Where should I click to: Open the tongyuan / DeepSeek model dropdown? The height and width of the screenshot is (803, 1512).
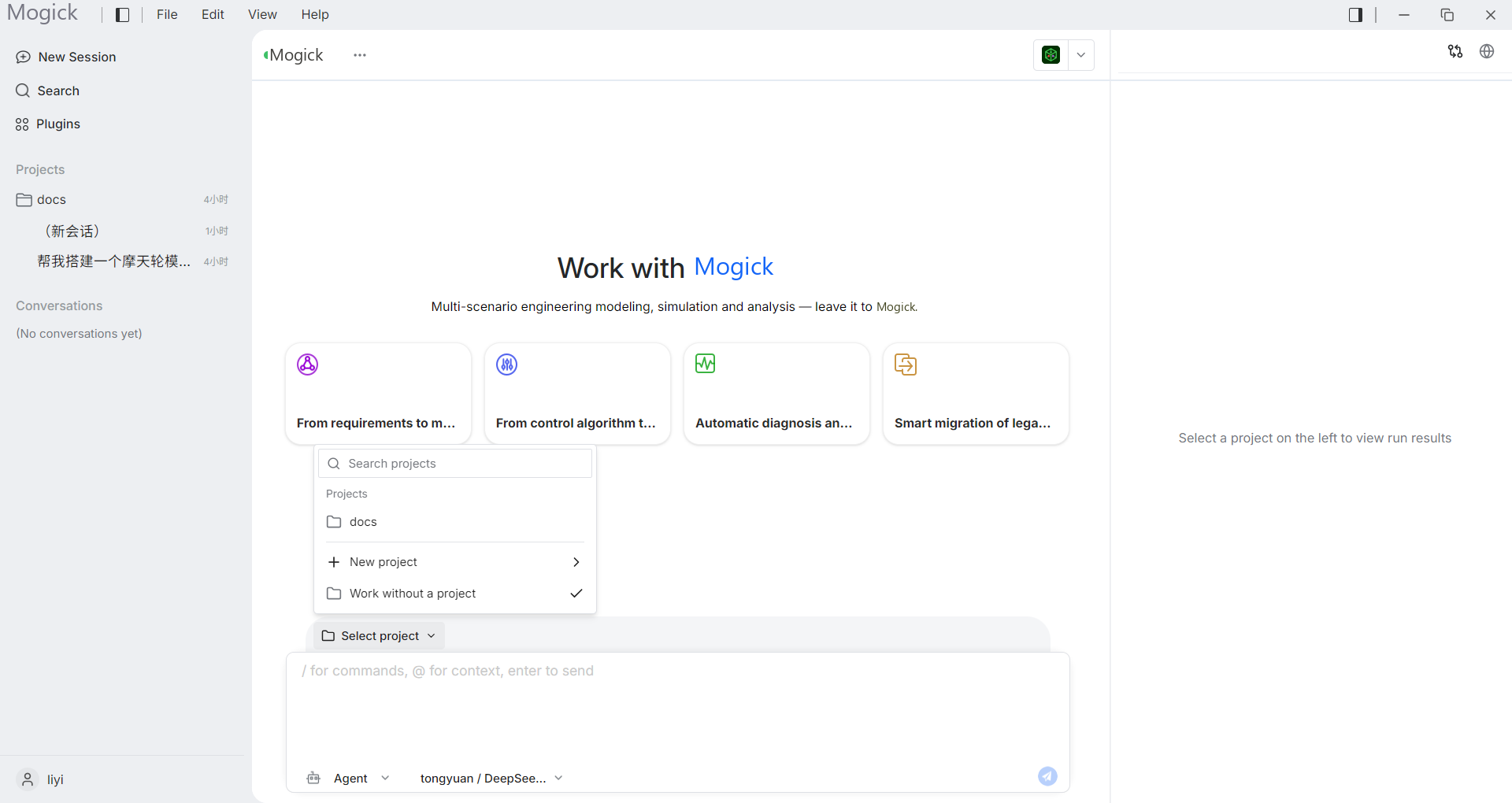coord(491,778)
